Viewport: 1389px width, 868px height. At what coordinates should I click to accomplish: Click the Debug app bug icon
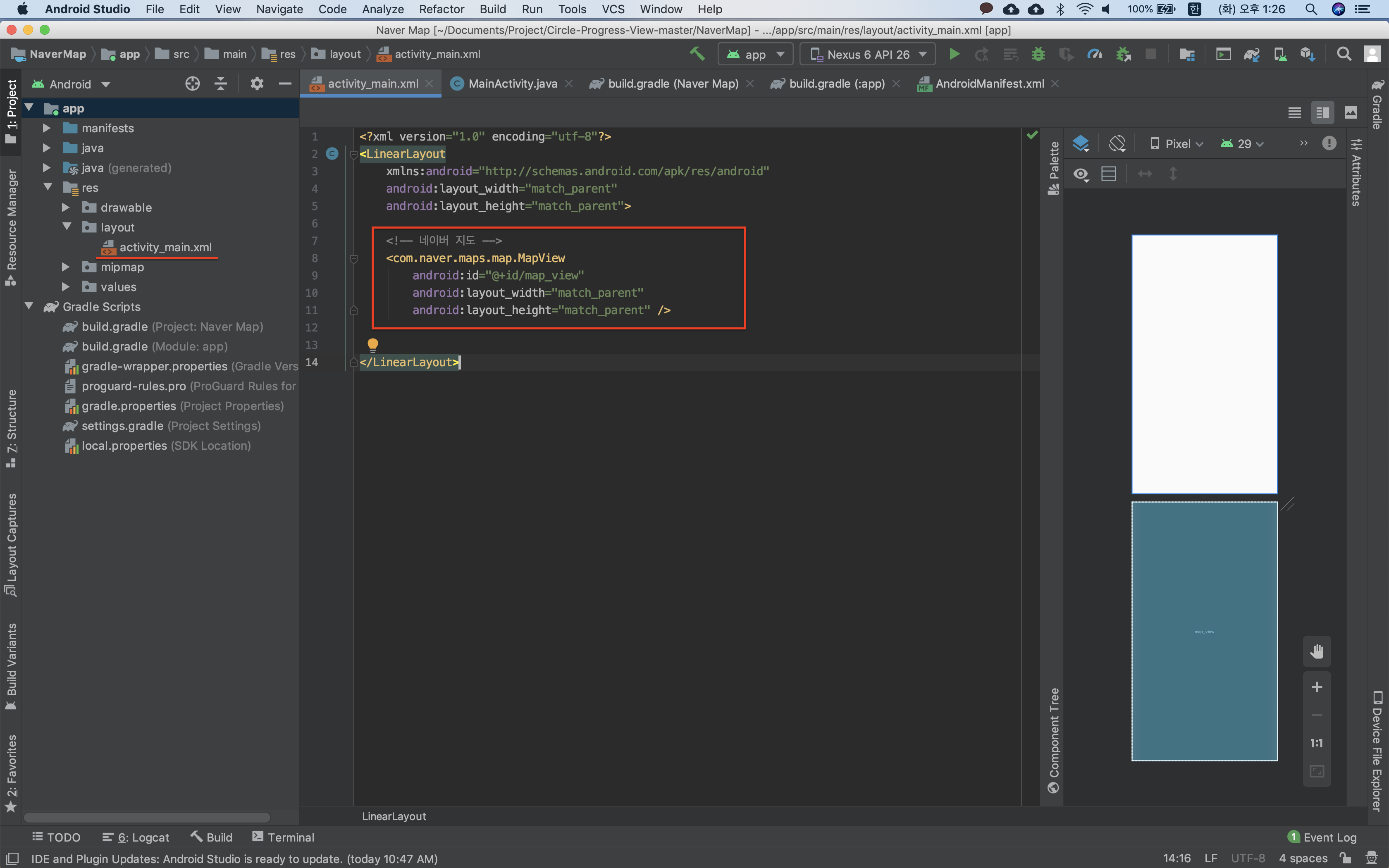[1038, 55]
